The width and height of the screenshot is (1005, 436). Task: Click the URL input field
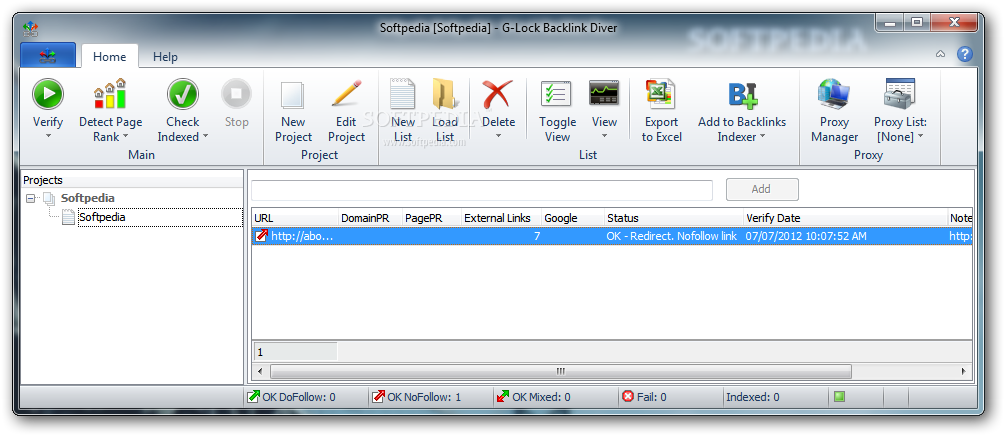click(482, 190)
